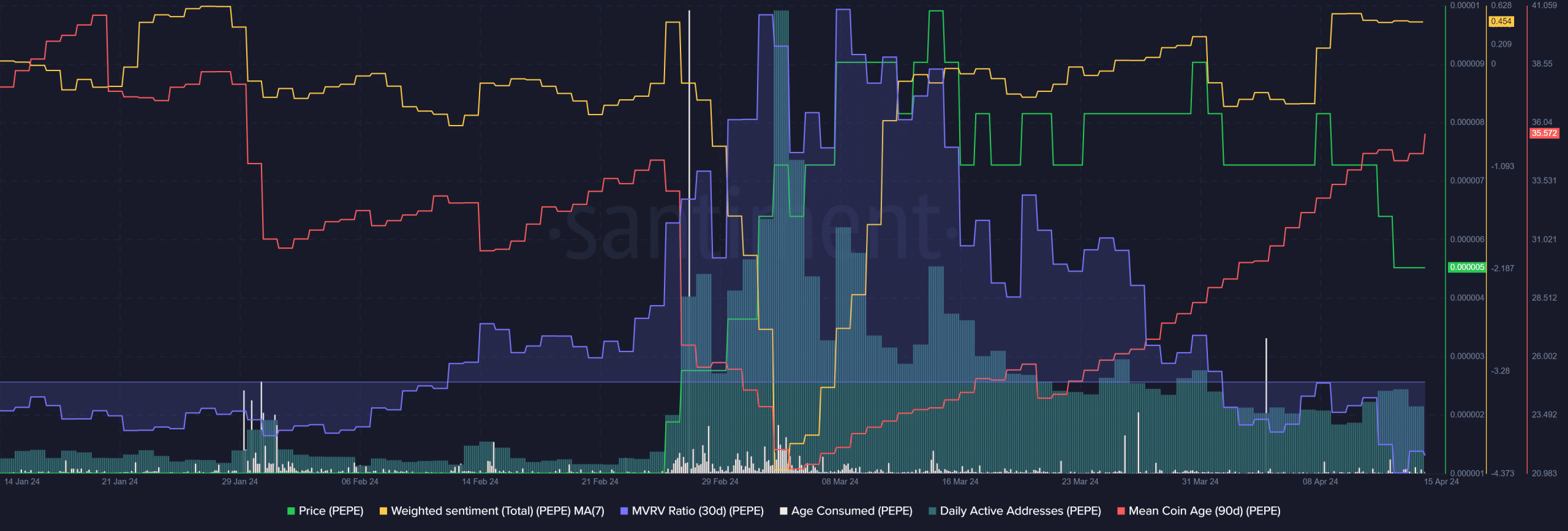The image size is (1568, 531).
Task: Click the 14 Jan 24 date label
Action: pos(22,481)
